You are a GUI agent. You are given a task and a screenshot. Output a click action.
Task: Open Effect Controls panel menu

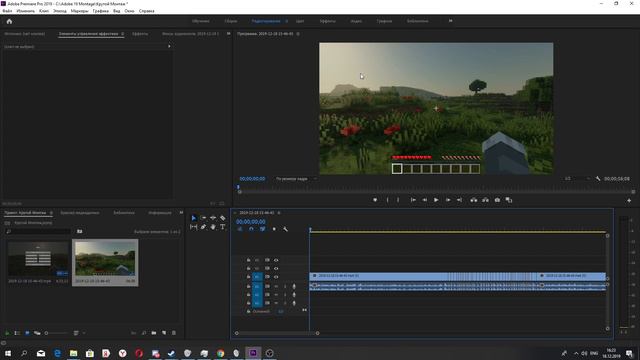(122, 34)
